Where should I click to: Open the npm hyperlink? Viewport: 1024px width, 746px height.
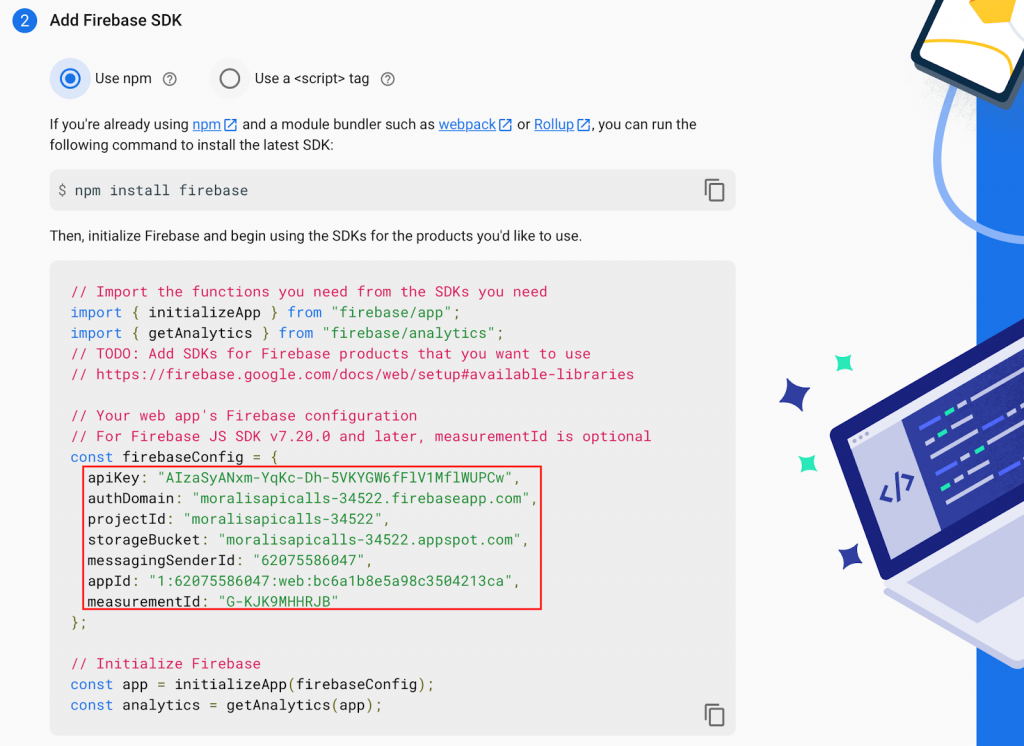click(206, 125)
